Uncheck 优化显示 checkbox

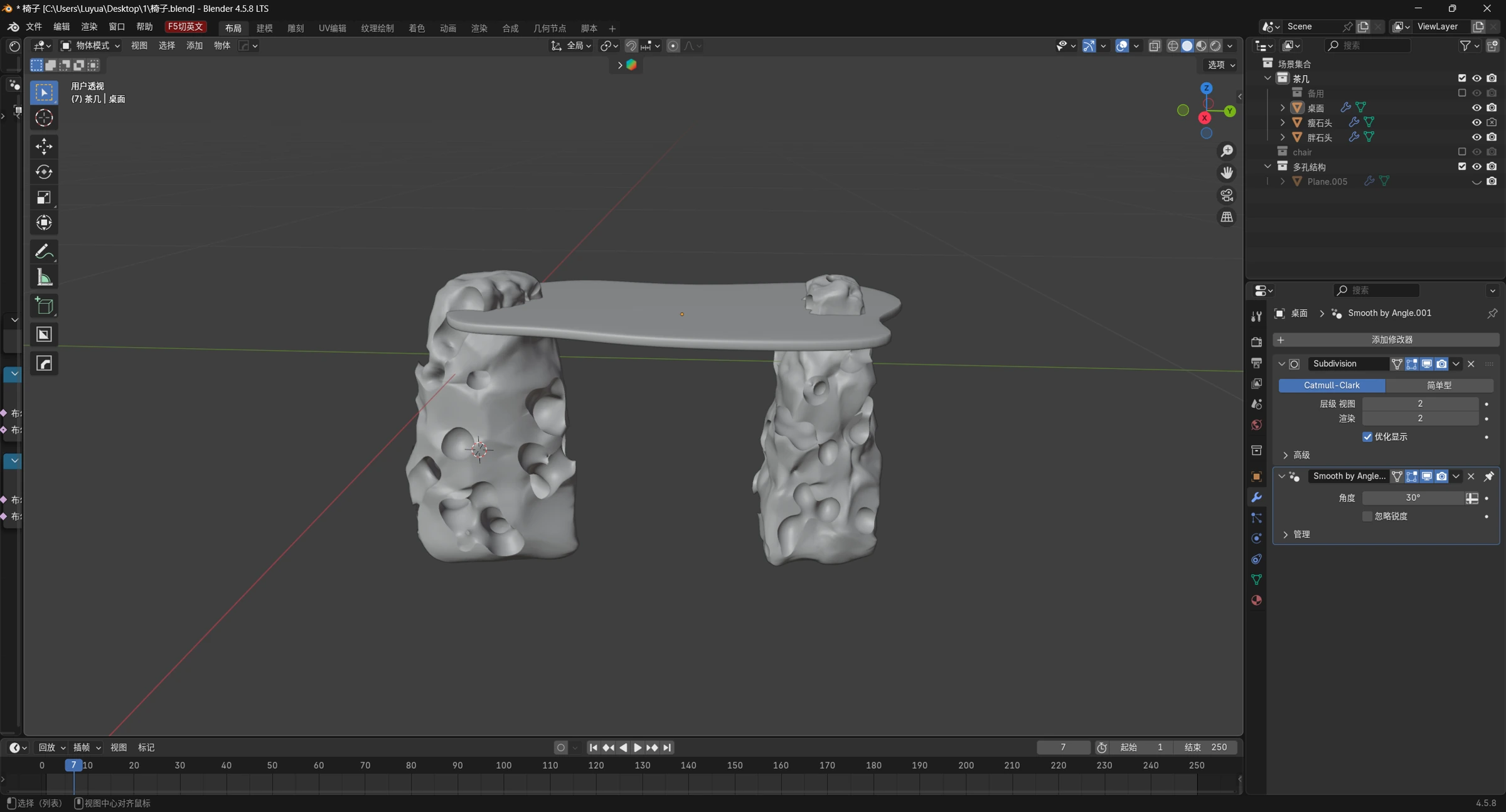coord(1367,437)
